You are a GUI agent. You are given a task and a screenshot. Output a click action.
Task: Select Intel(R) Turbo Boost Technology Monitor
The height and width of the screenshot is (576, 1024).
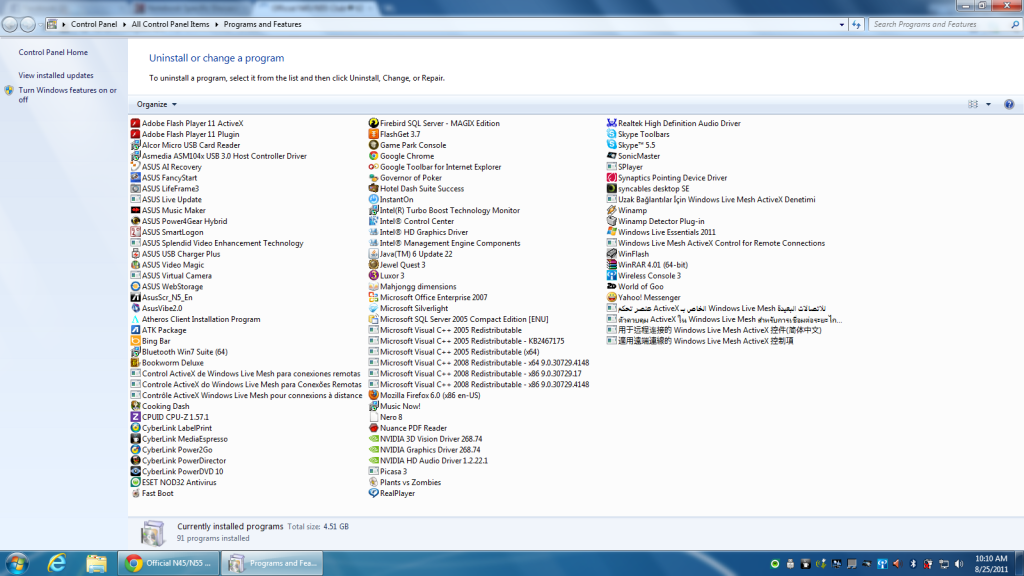coord(444,210)
